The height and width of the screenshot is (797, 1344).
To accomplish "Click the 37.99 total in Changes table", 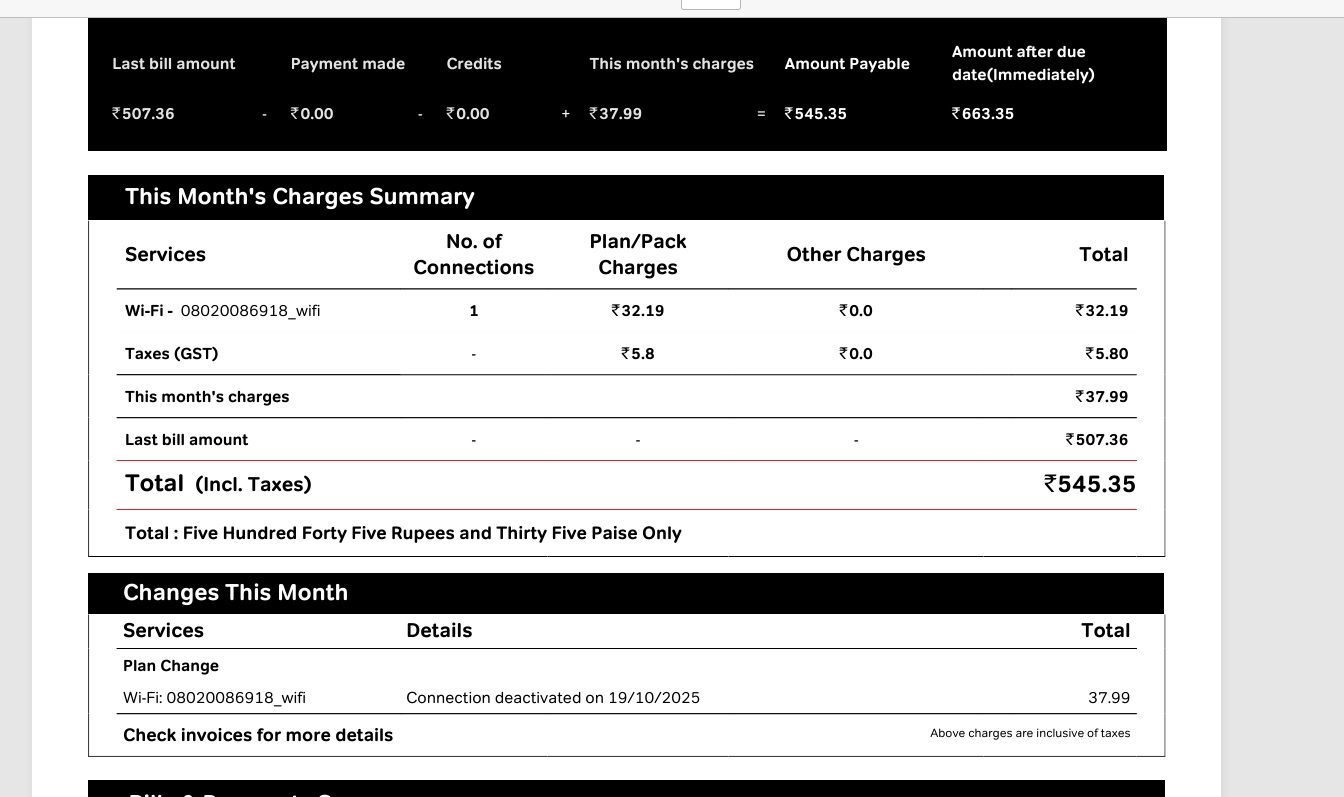I will [1108, 698].
